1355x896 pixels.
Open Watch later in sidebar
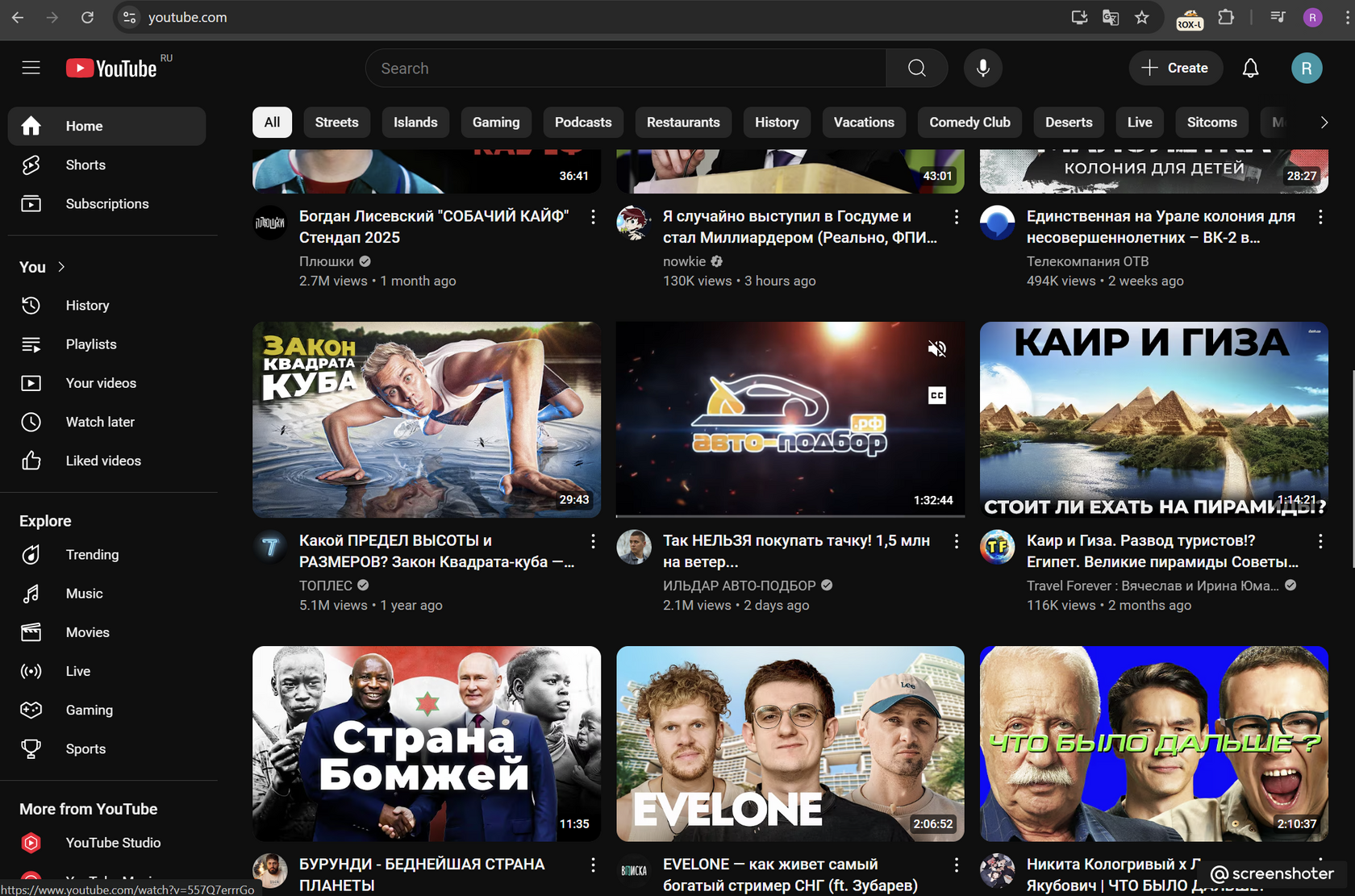click(100, 422)
